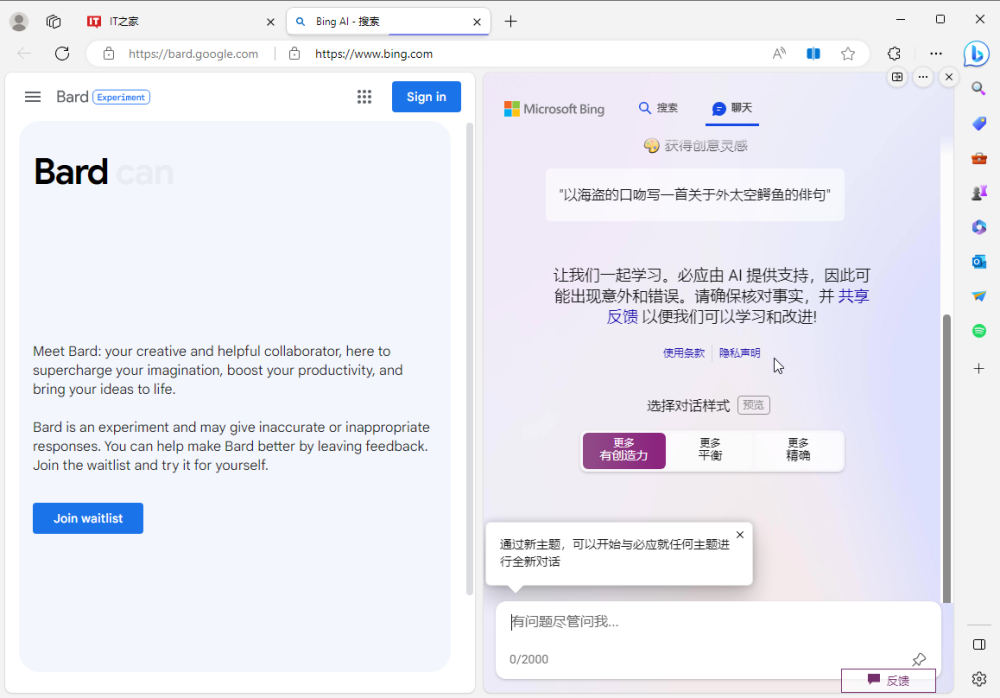Click the pirate haiku example prompt
This screenshot has width=1000, height=698.
pos(695,195)
